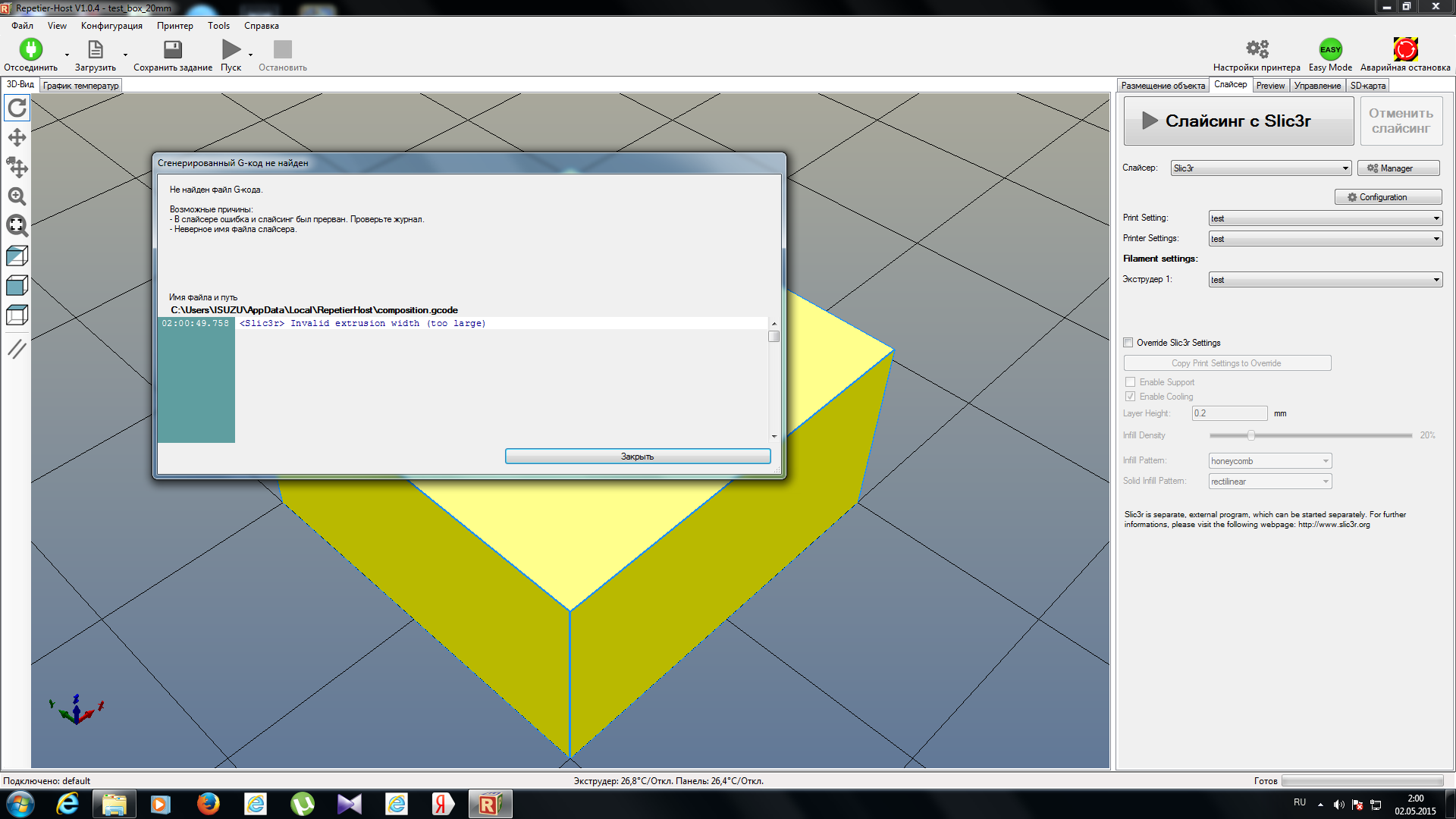The image size is (1456, 819).
Task: Switch to the SD-карта tab
Action: [x=1367, y=86]
